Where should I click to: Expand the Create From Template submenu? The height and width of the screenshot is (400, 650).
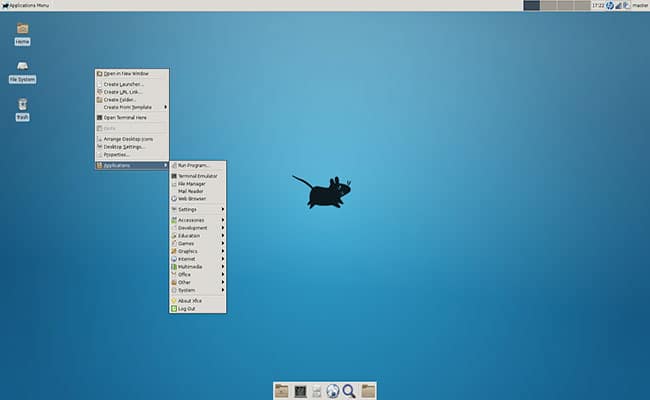coord(132,107)
